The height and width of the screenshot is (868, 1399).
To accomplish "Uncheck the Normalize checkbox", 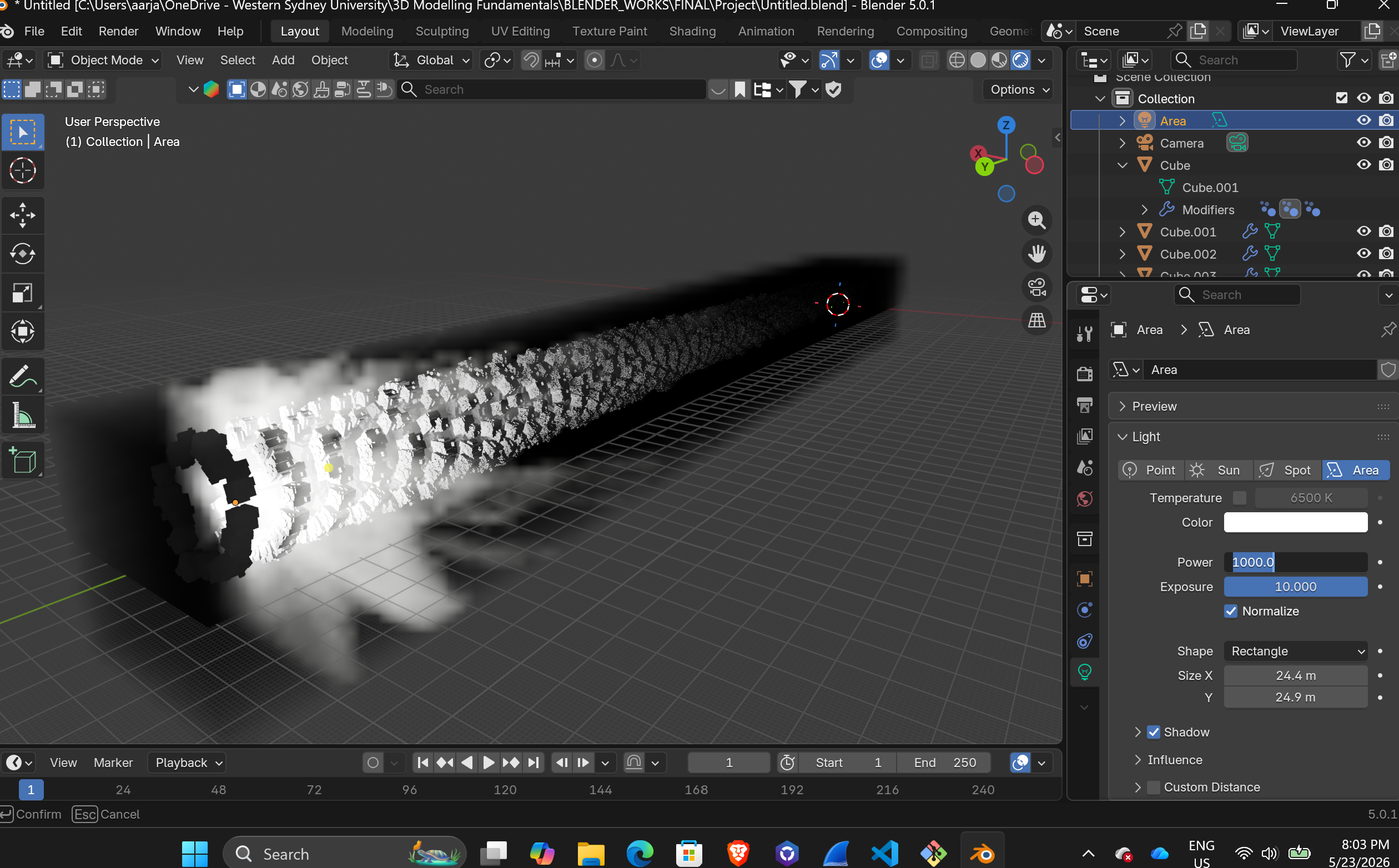I will [1230, 612].
